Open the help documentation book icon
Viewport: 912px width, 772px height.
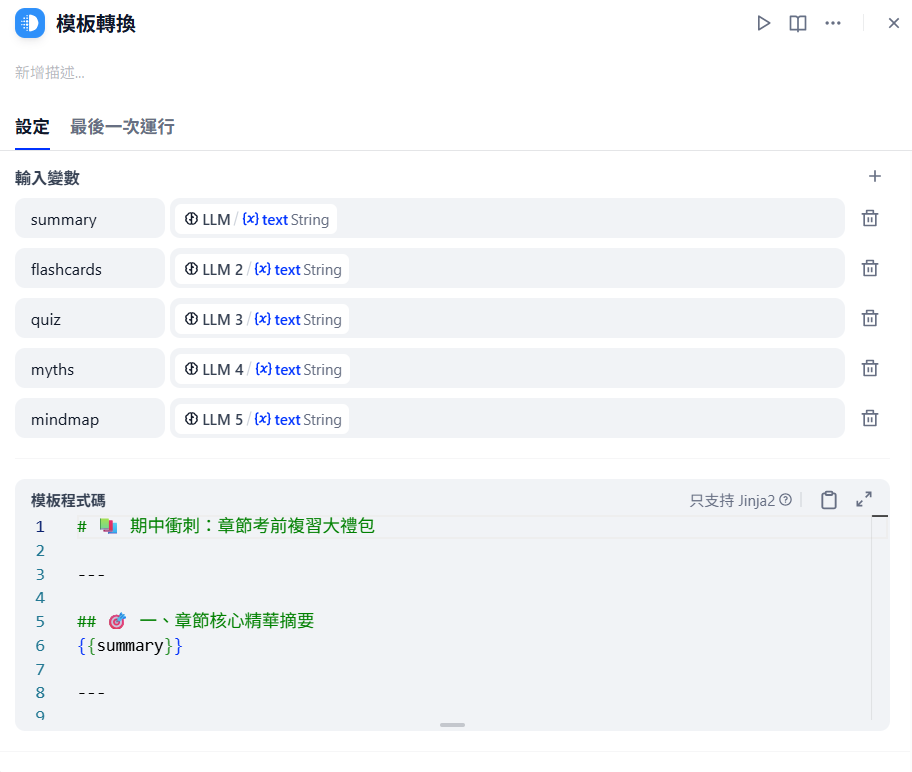point(797,23)
